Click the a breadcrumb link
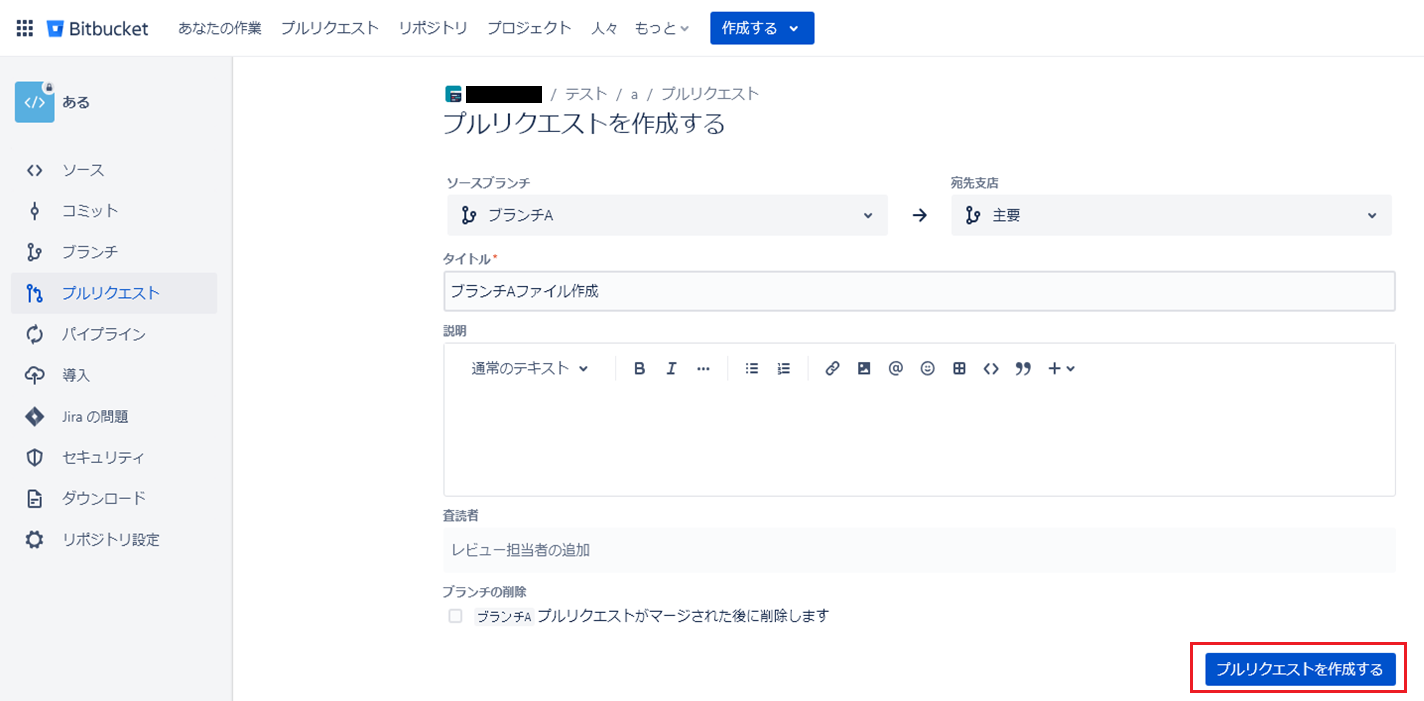Screen dimensions: 1424x701 point(634,94)
